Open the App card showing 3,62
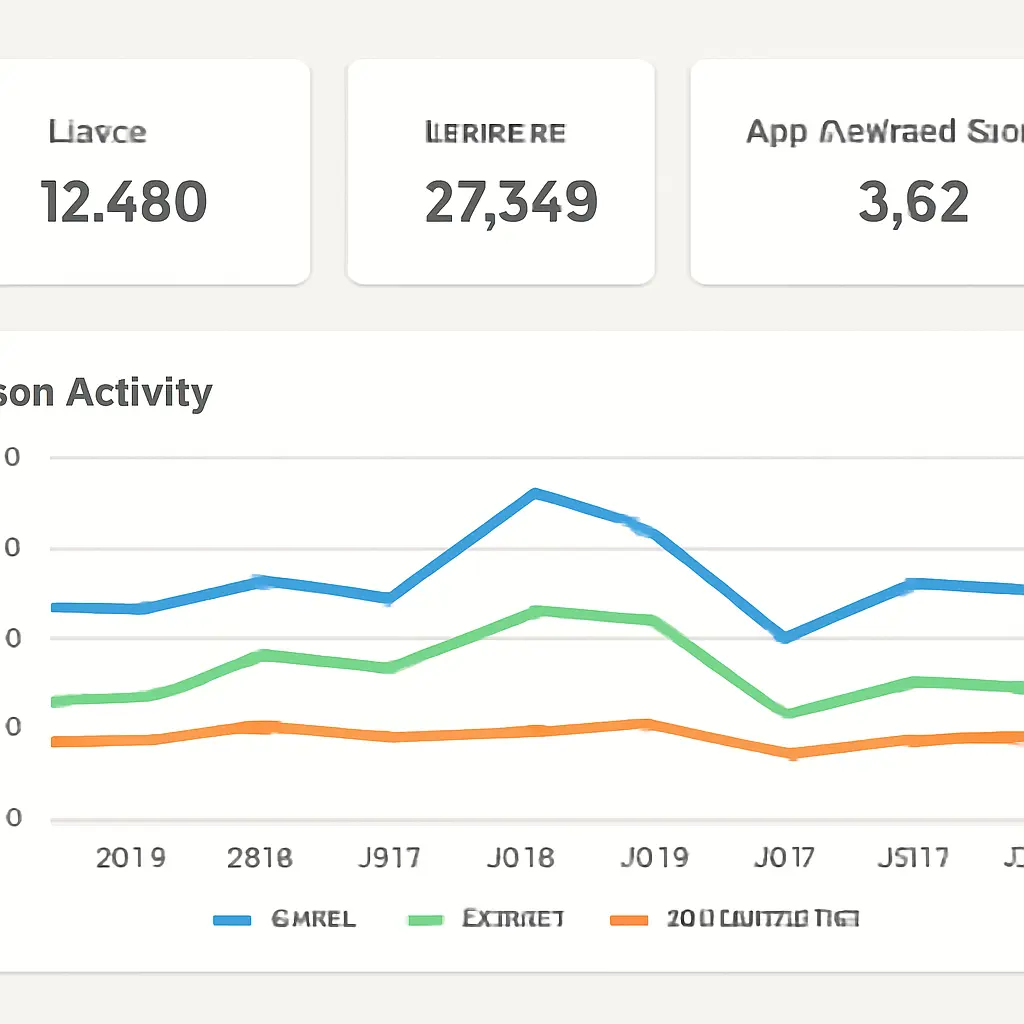This screenshot has width=1024, height=1024. (857, 172)
